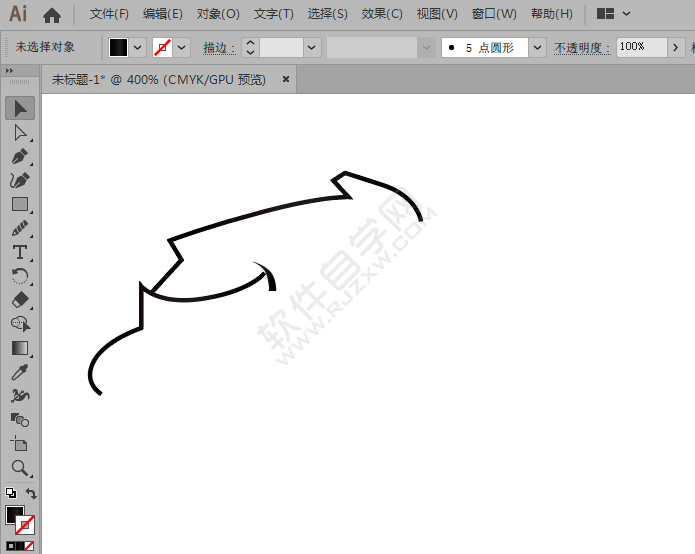The height and width of the screenshot is (554, 695).
Task: Open the 5 点圆形 brush dropdown
Action: click(x=538, y=47)
